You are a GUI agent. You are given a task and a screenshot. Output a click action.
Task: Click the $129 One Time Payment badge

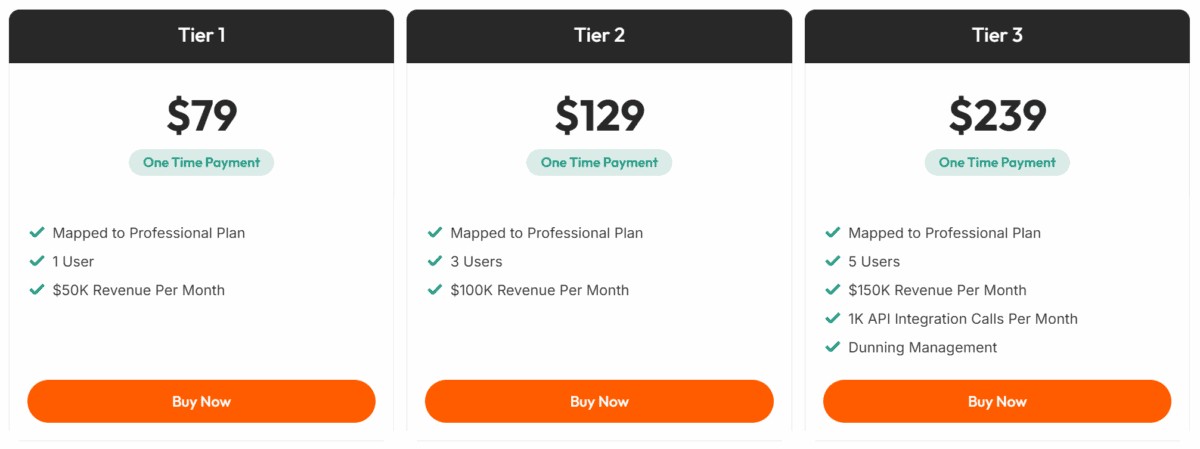tap(599, 162)
